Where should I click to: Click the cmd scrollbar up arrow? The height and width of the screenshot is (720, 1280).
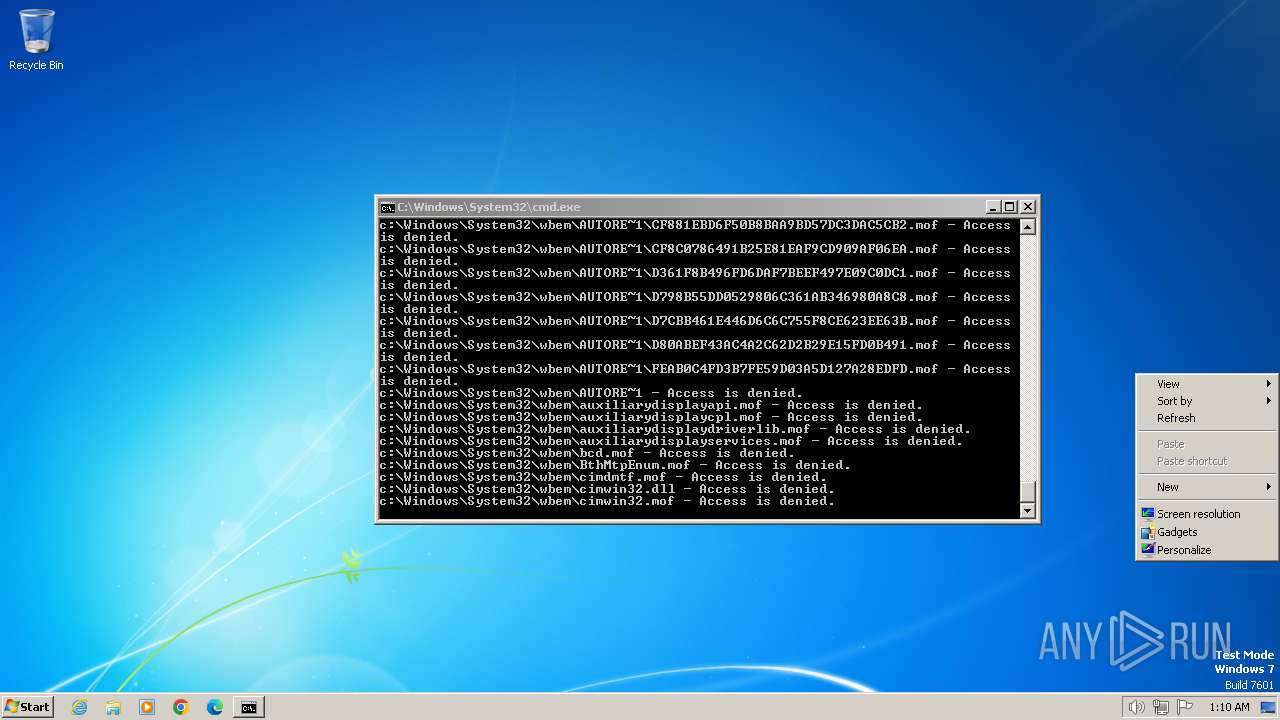(x=1027, y=227)
